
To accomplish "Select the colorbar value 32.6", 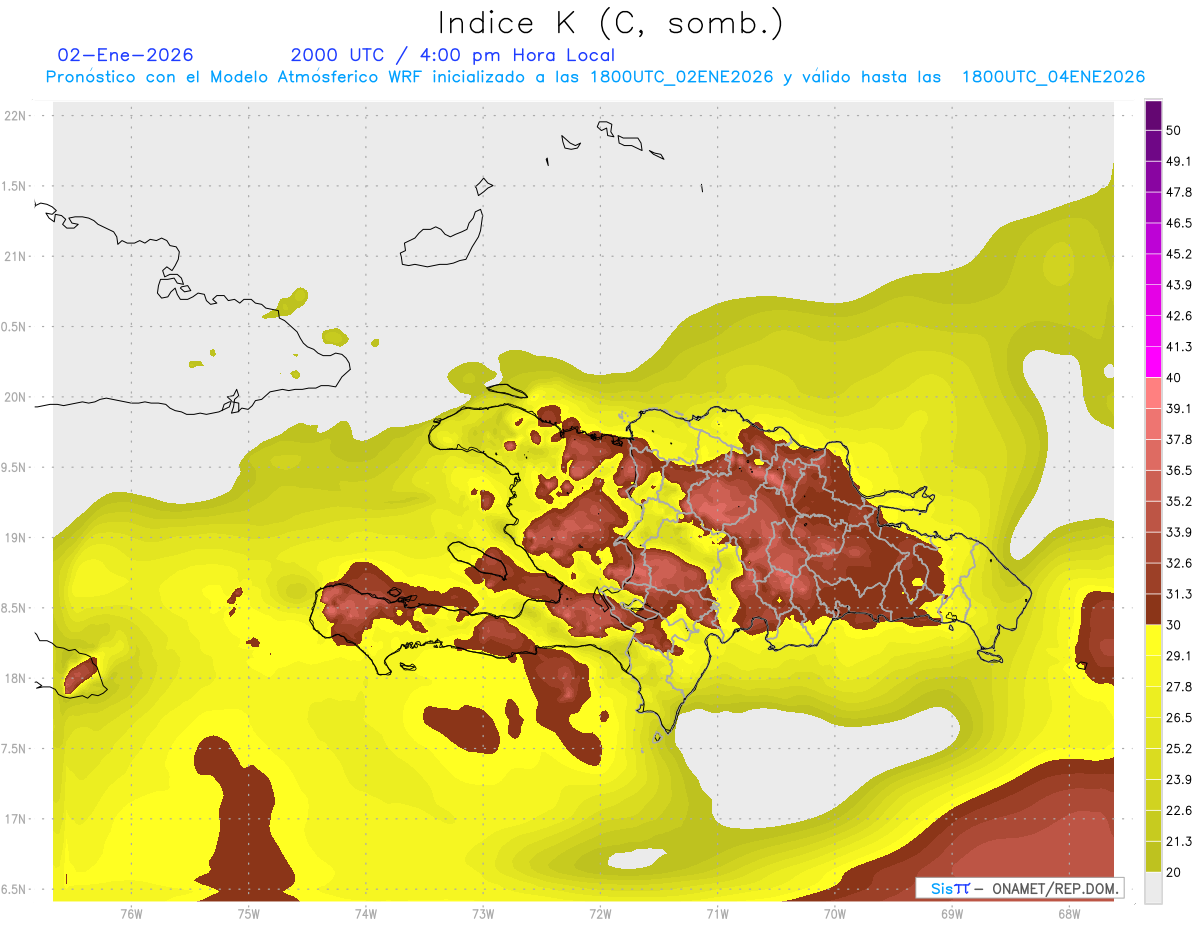I will [1179, 563].
